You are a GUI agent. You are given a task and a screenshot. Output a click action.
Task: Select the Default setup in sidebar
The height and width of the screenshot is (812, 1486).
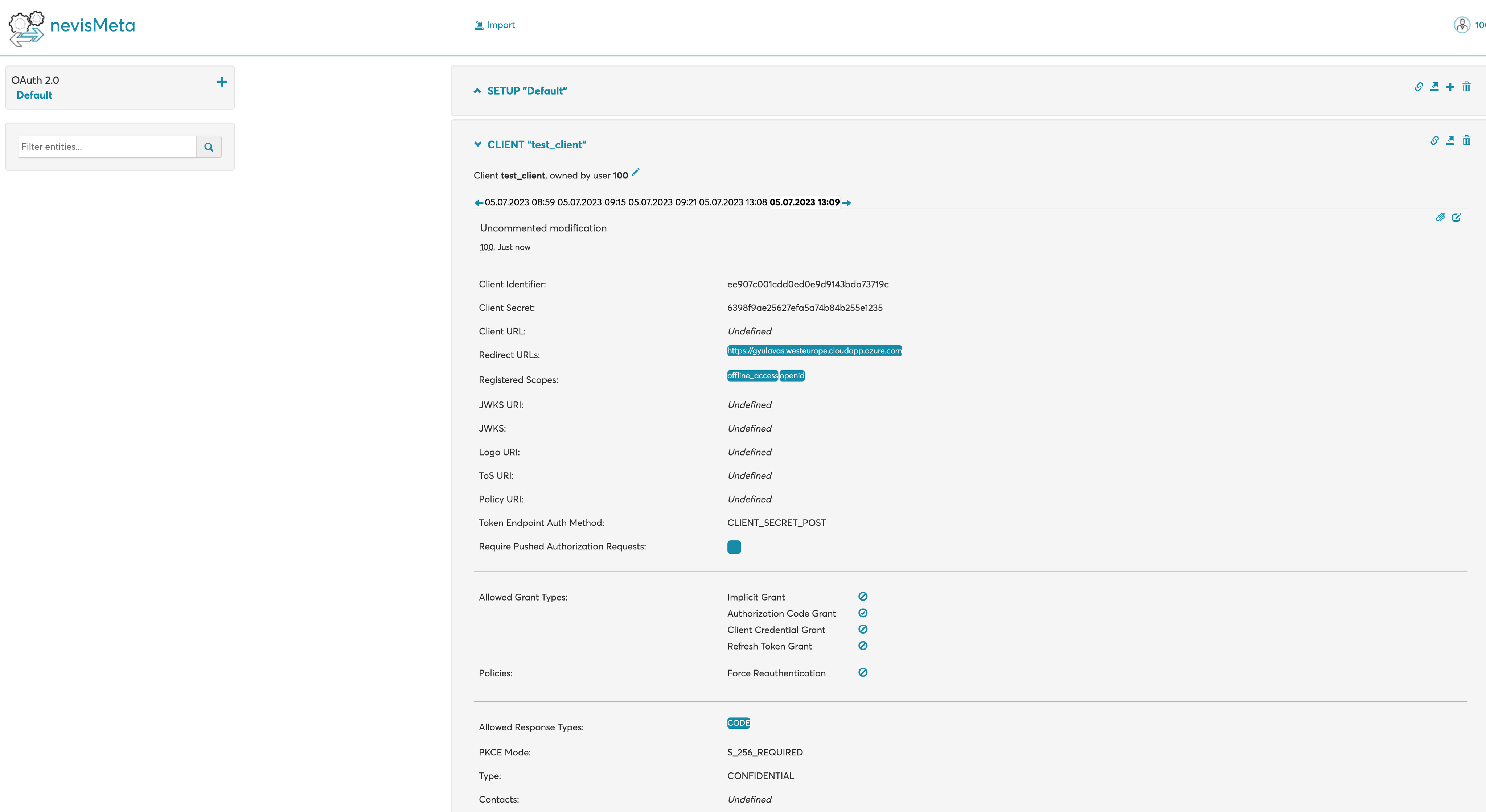[x=34, y=95]
